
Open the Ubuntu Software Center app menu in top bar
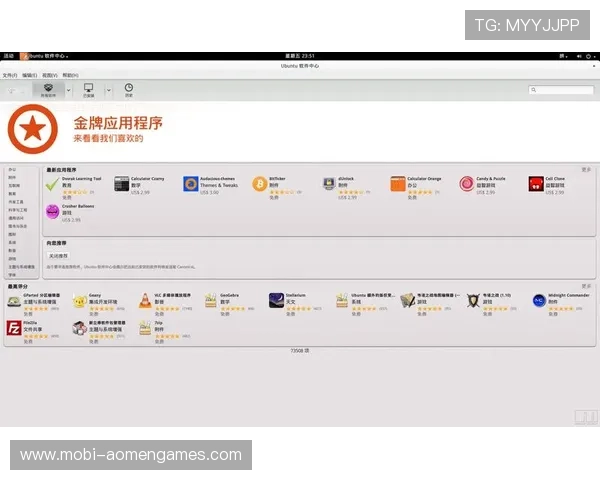44,56
